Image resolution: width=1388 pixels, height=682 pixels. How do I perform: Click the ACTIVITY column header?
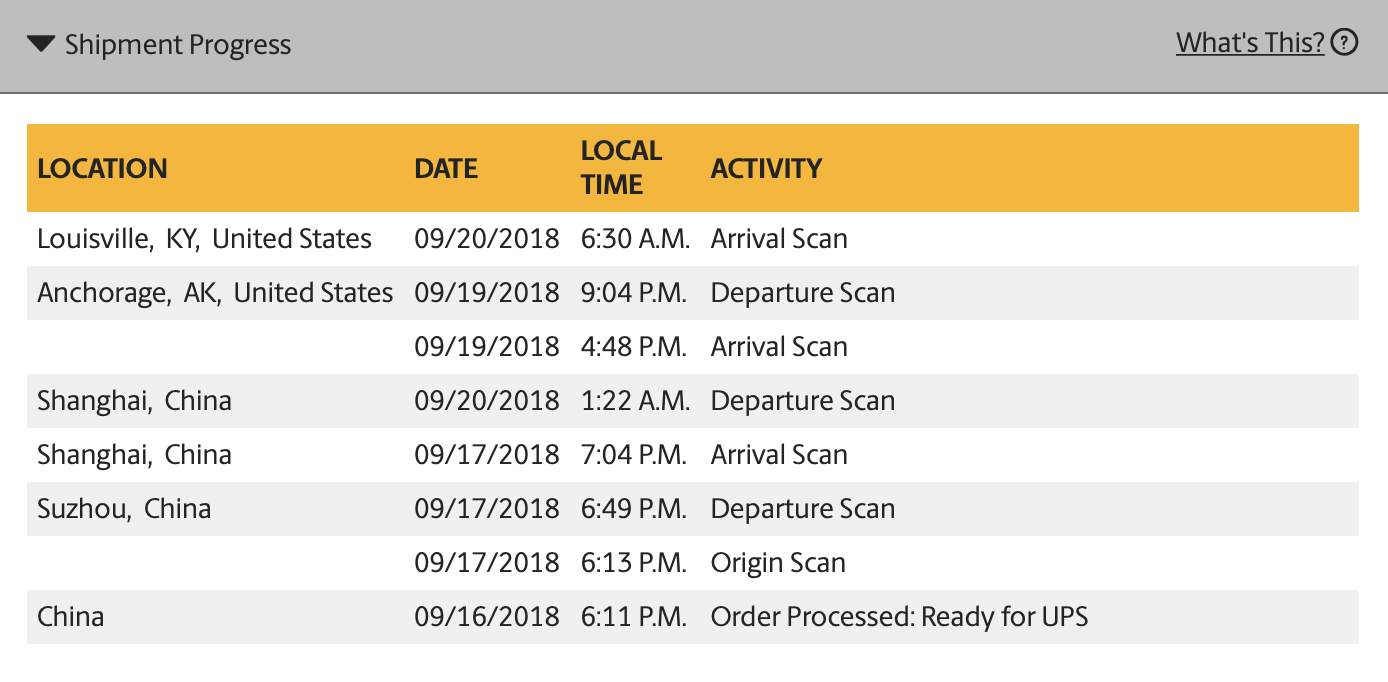click(766, 168)
